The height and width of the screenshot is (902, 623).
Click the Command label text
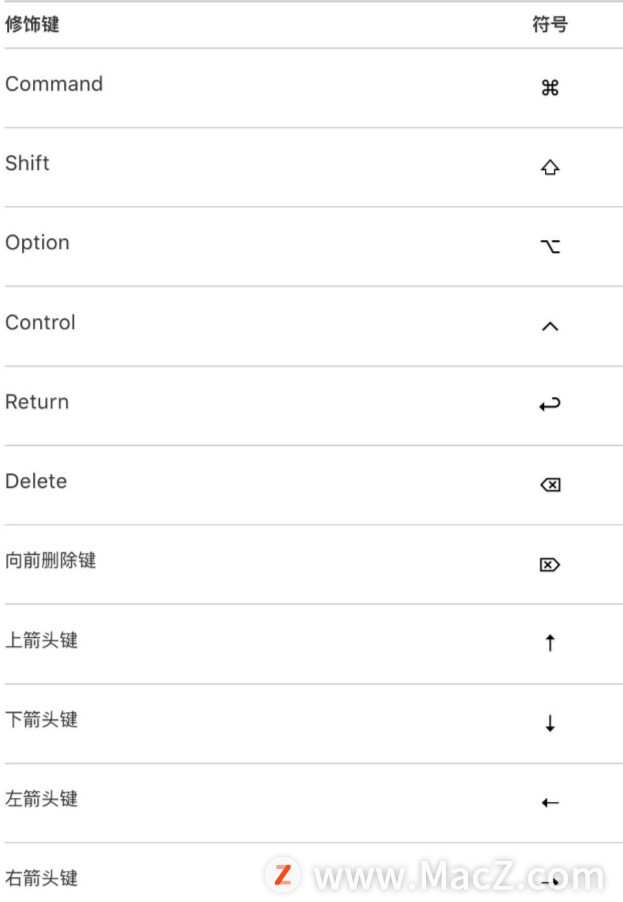(x=54, y=84)
